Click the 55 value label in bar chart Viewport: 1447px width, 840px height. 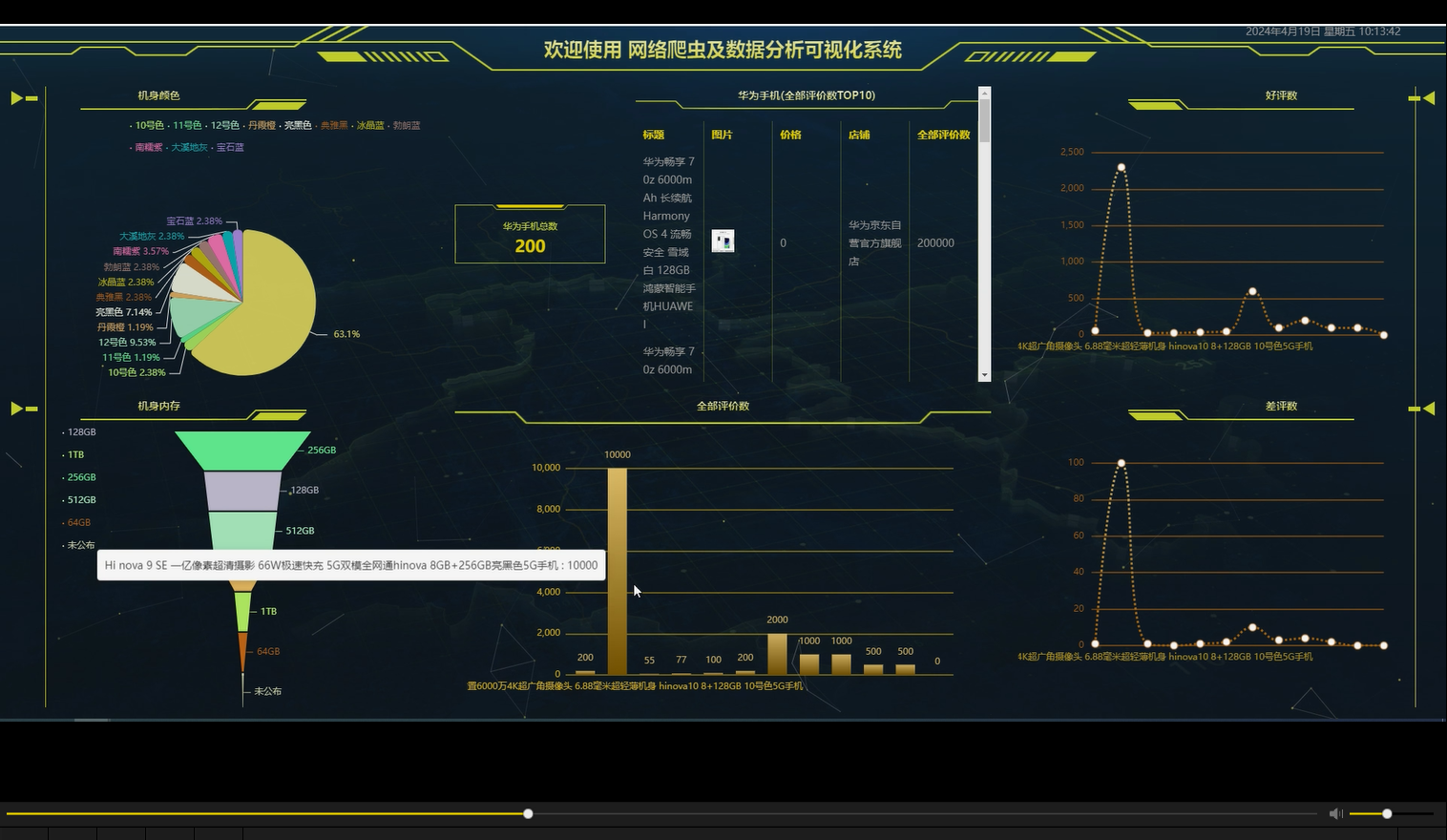click(649, 661)
